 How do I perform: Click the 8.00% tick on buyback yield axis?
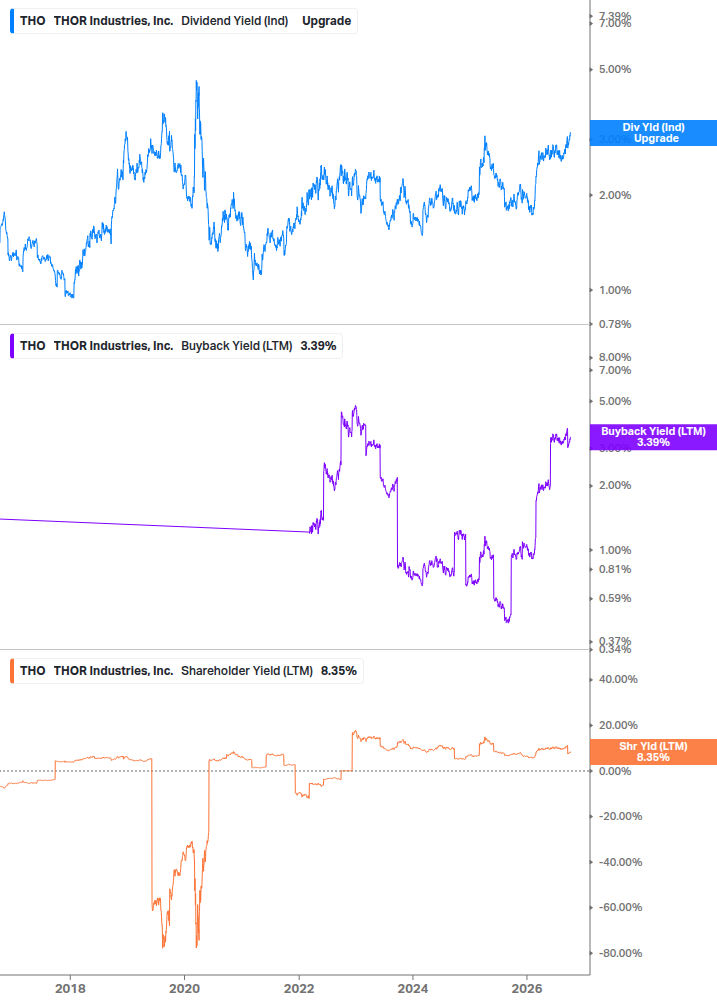[x=615, y=357]
